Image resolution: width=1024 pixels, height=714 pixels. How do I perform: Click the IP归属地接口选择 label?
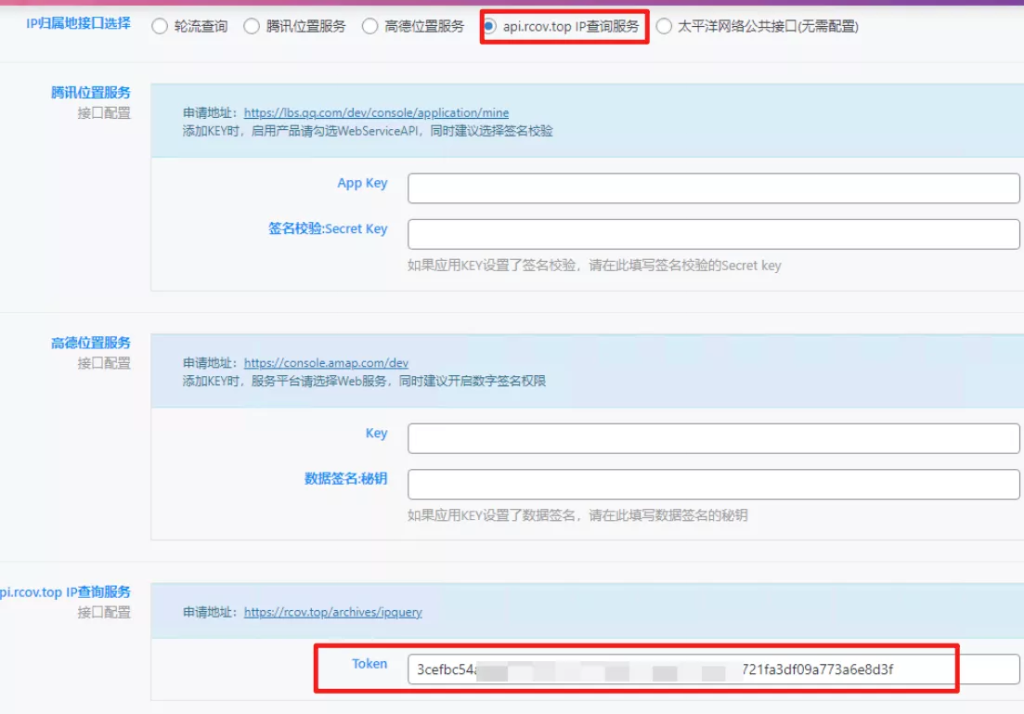pyautogui.click(x=78, y=24)
